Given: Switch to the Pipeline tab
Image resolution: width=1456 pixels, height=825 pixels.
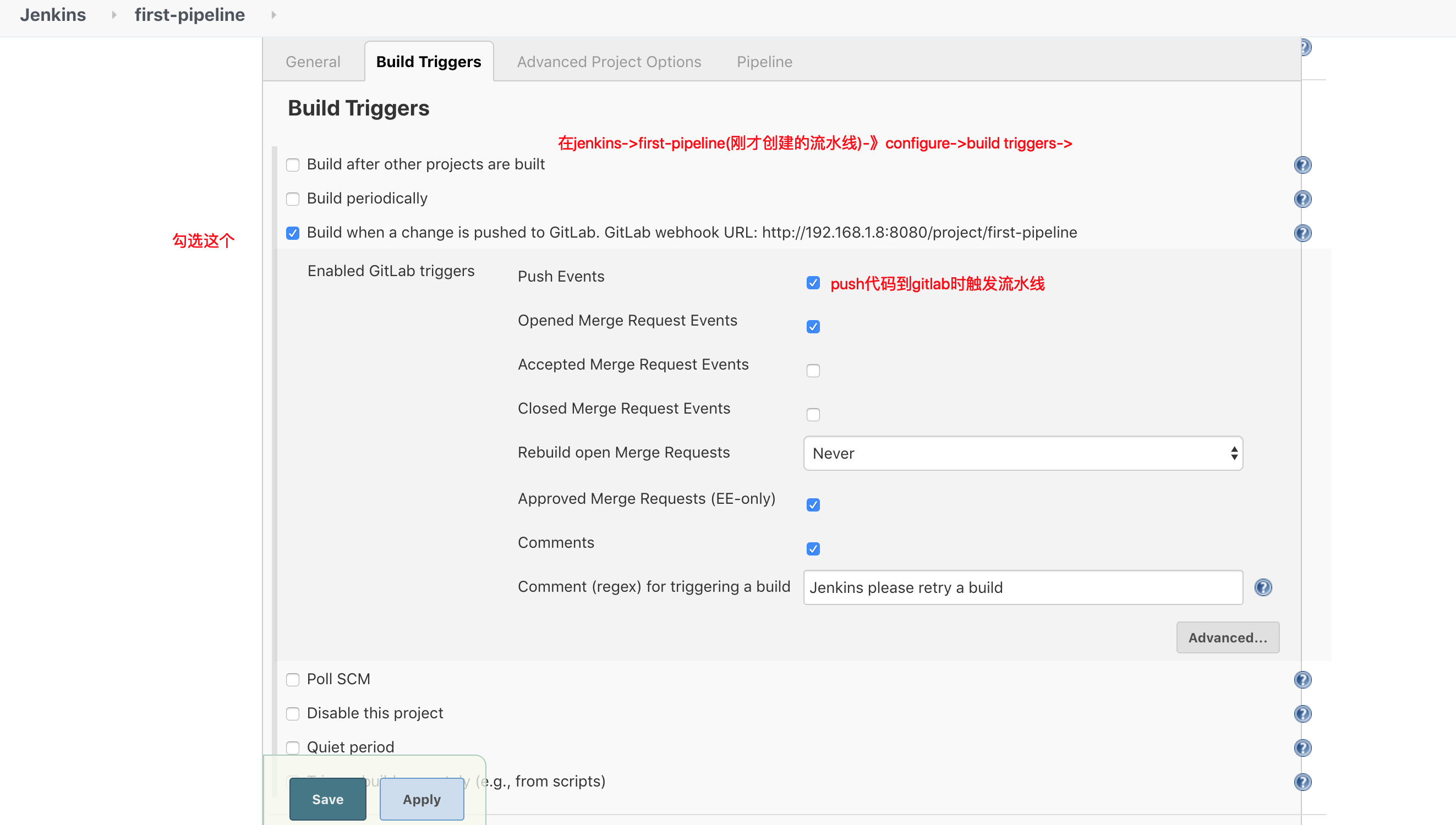Looking at the screenshot, I should click(x=764, y=62).
